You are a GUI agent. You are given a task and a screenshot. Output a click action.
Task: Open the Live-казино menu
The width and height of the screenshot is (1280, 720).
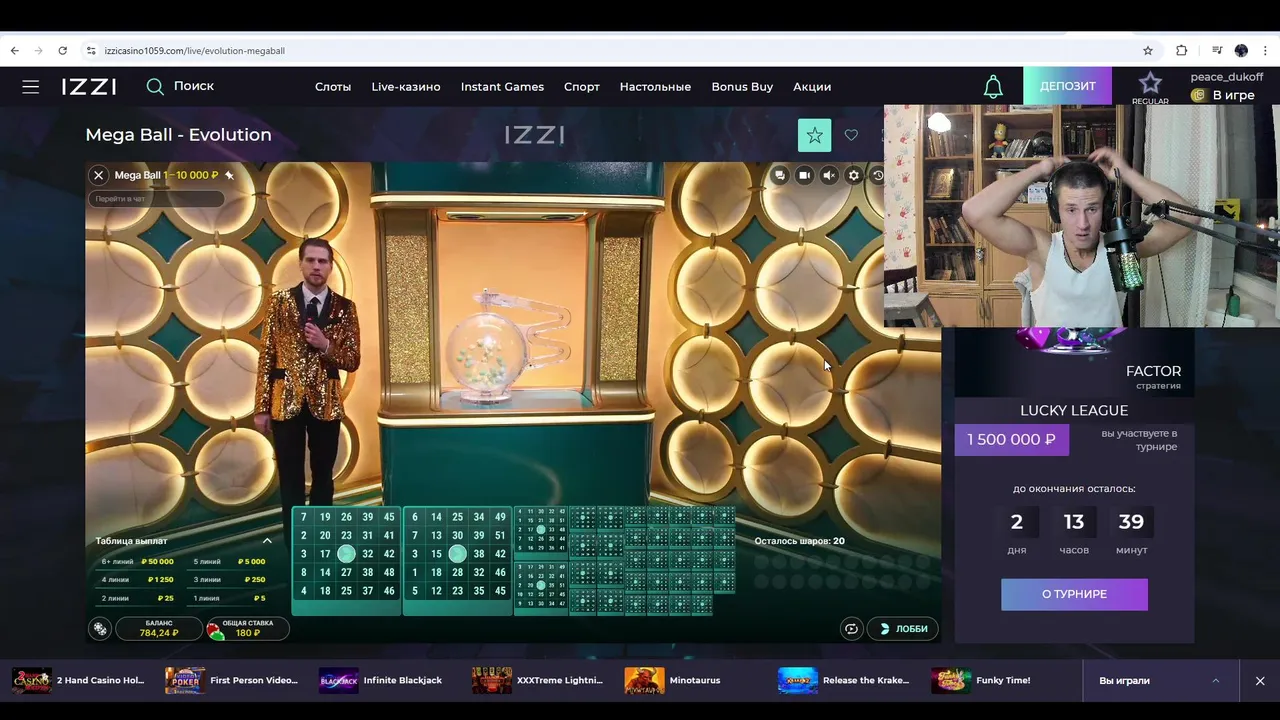(x=406, y=87)
